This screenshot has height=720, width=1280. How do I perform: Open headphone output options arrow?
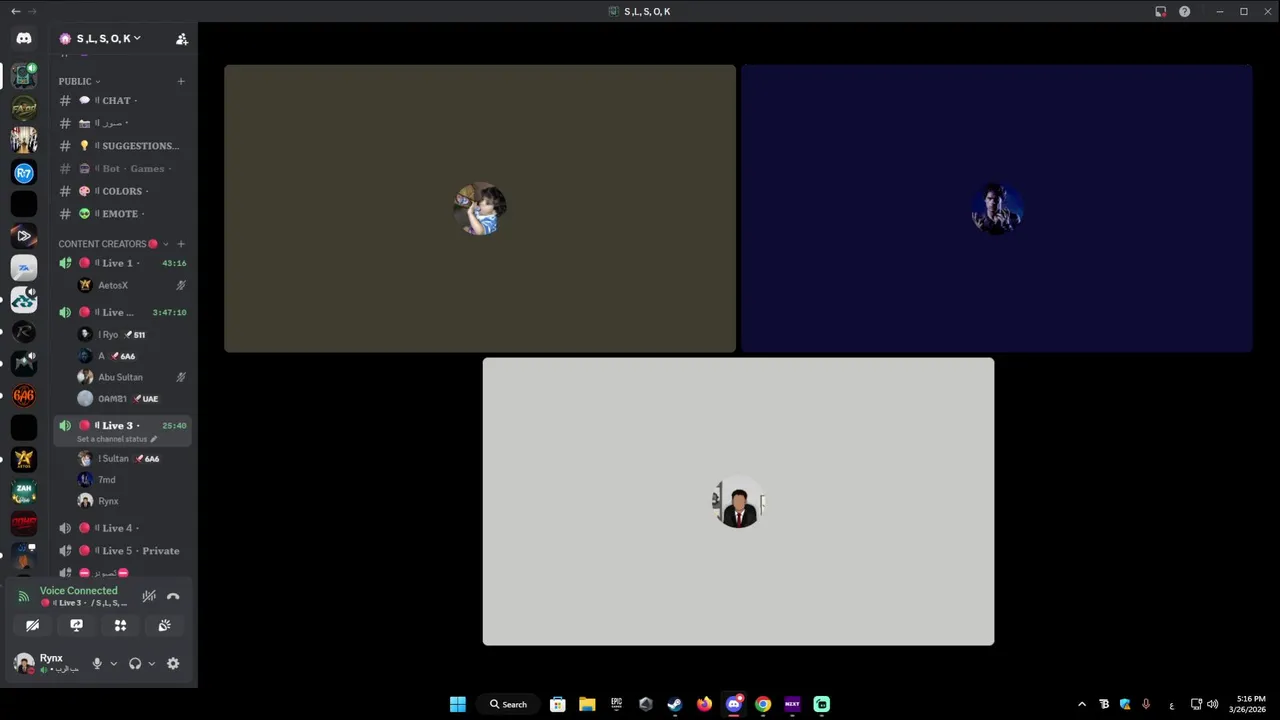point(152,663)
